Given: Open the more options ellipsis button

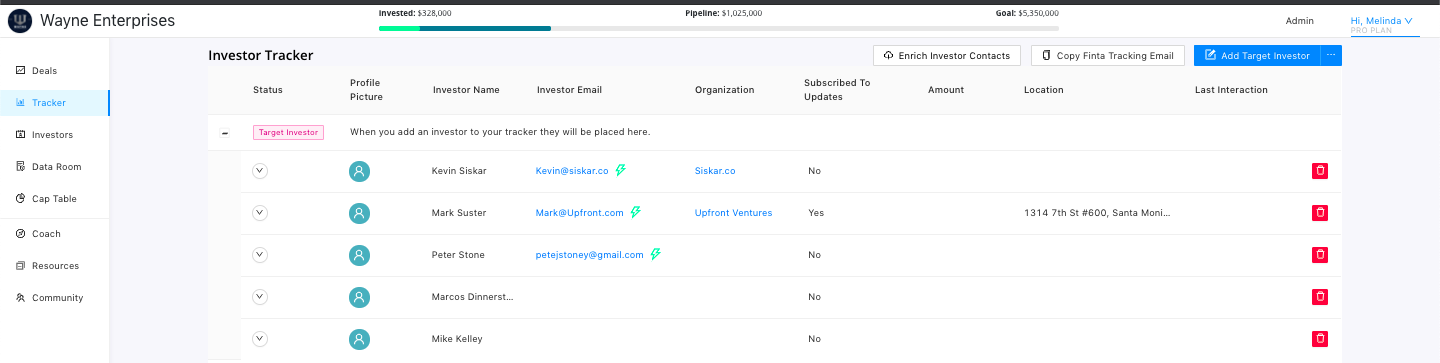Looking at the screenshot, I should [1331, 56].
